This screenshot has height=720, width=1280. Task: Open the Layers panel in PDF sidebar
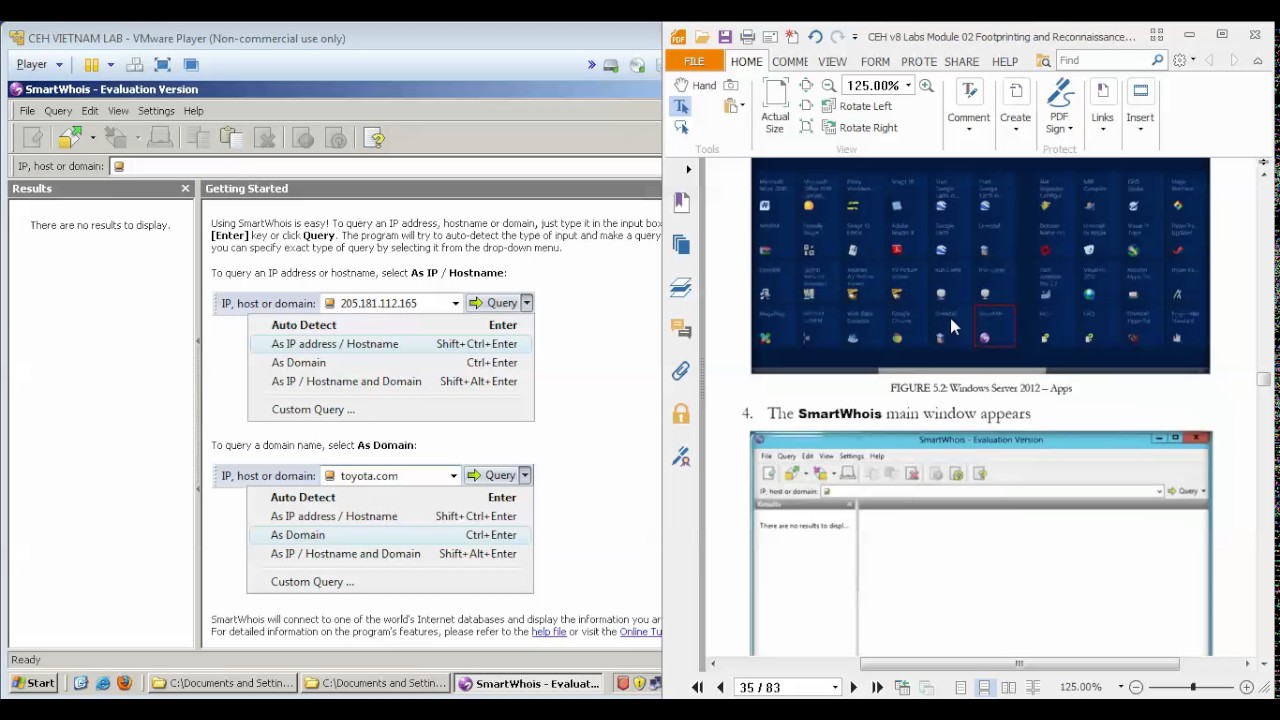[682, 288]
